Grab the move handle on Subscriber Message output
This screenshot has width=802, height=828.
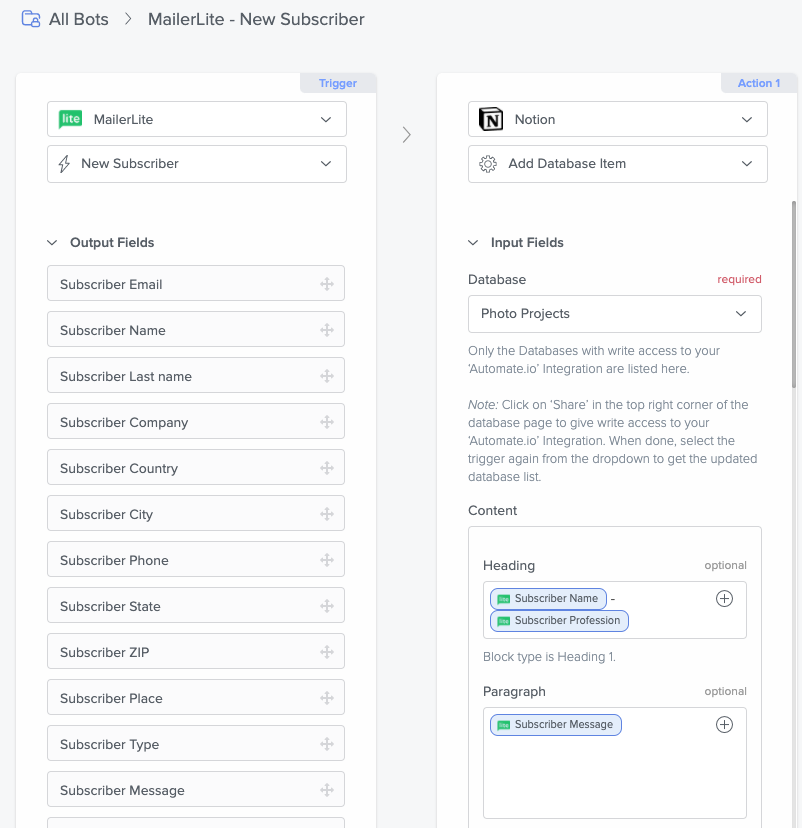coord(327,790)
